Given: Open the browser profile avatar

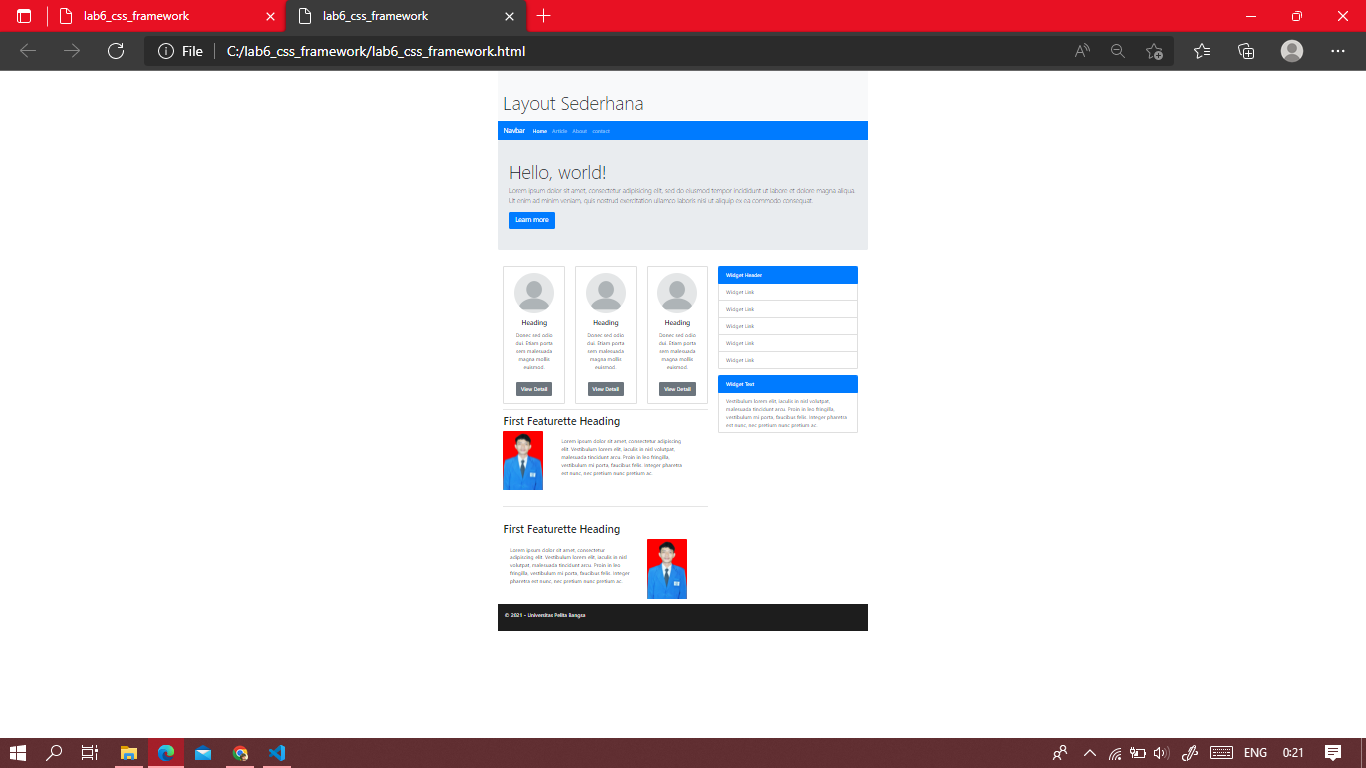Looking at the screenshot, I should tap(1292, 51).
